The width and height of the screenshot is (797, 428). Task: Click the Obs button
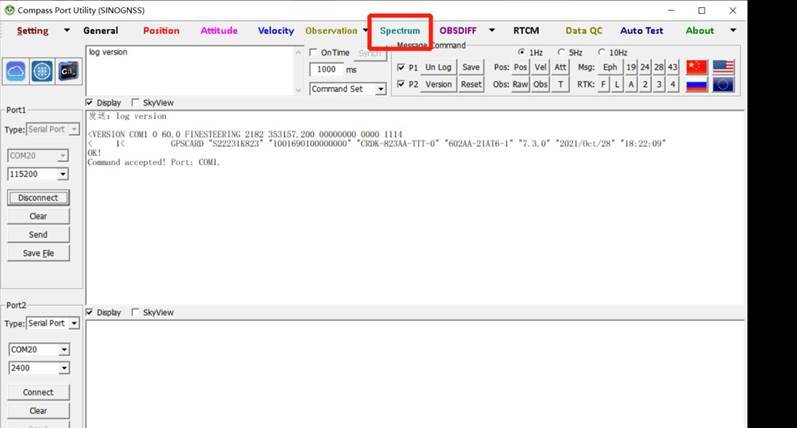[x=540, y=84]
